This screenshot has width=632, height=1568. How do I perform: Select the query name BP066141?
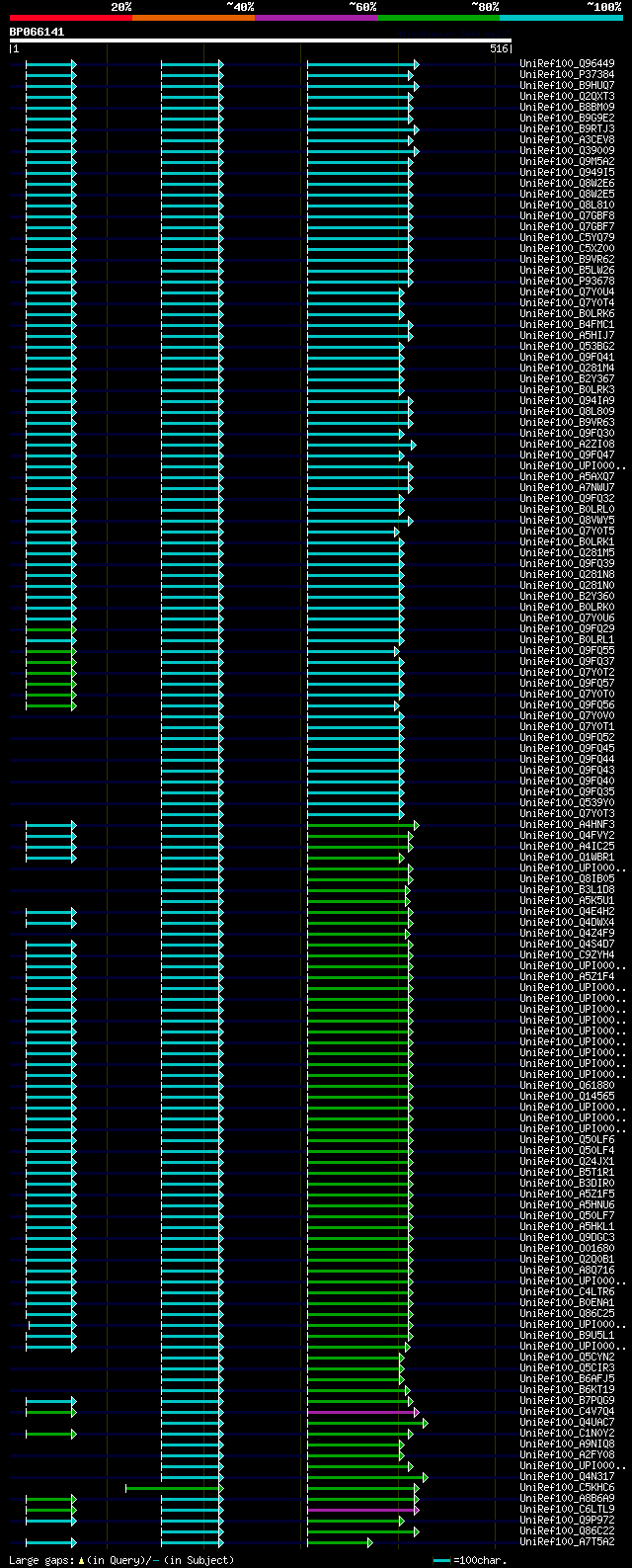(37, 32)
